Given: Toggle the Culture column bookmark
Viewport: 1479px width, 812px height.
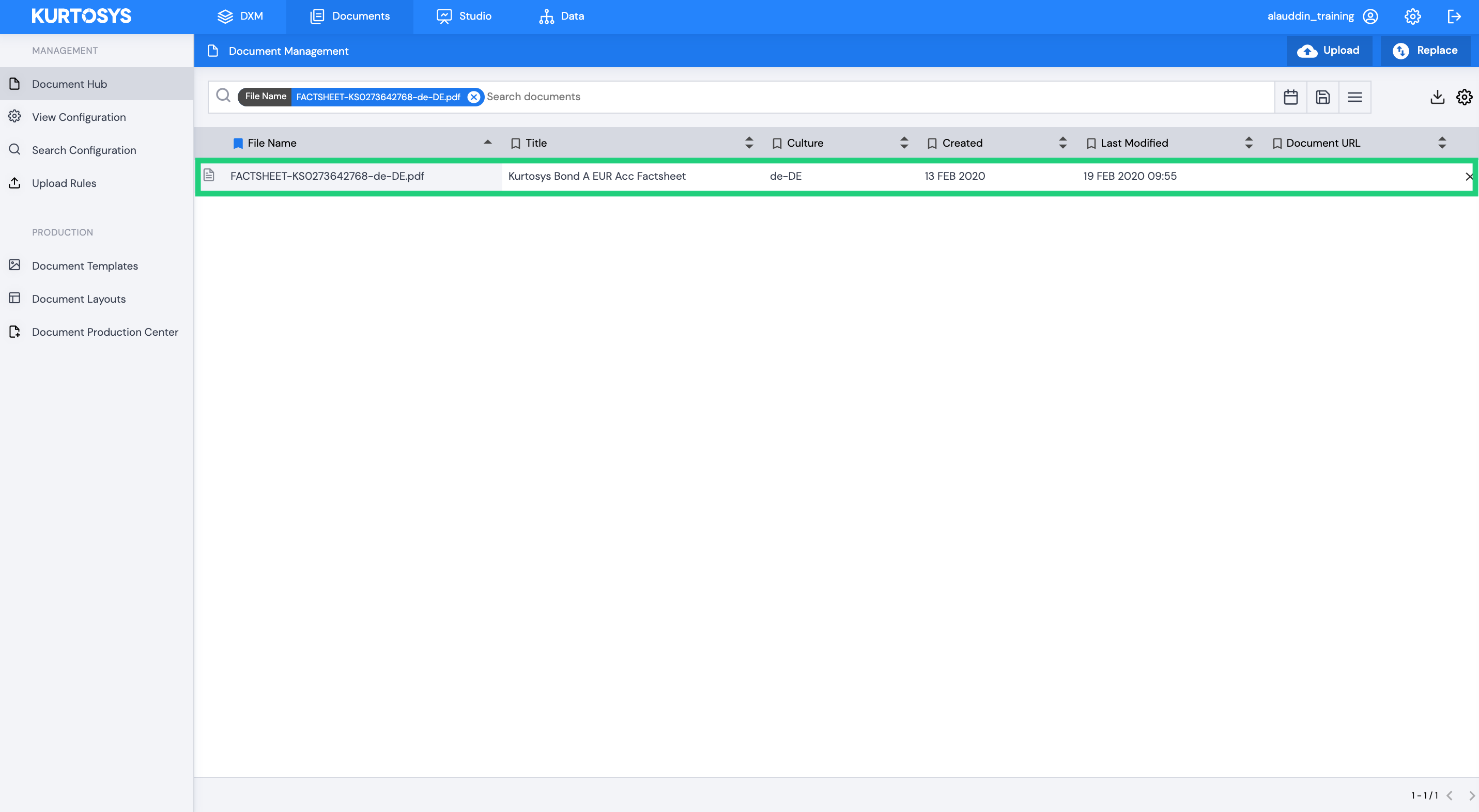Looking at the screenshot, I should 777,144.
